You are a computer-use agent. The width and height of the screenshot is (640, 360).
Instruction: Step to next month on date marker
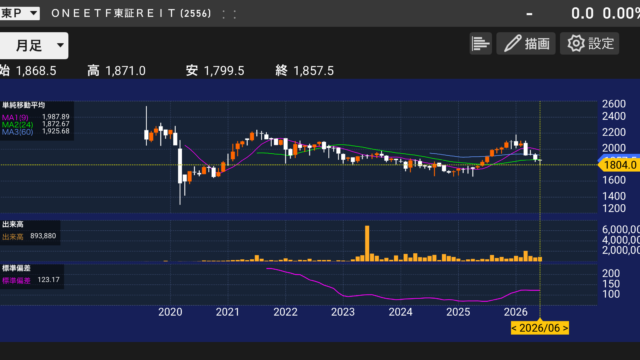(x=565, y=328)
